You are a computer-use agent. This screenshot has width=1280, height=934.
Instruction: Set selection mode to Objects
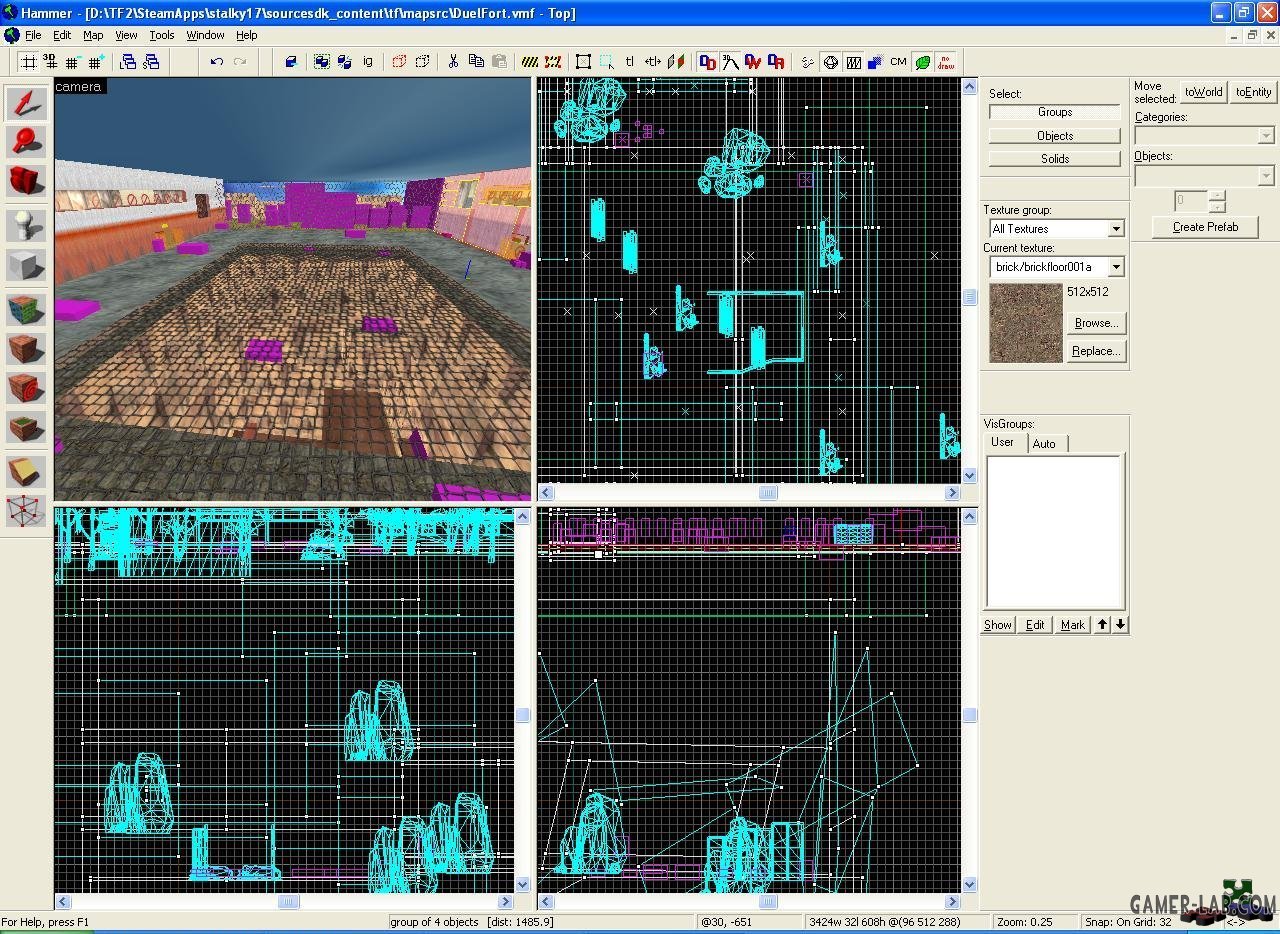(1055, 135)
